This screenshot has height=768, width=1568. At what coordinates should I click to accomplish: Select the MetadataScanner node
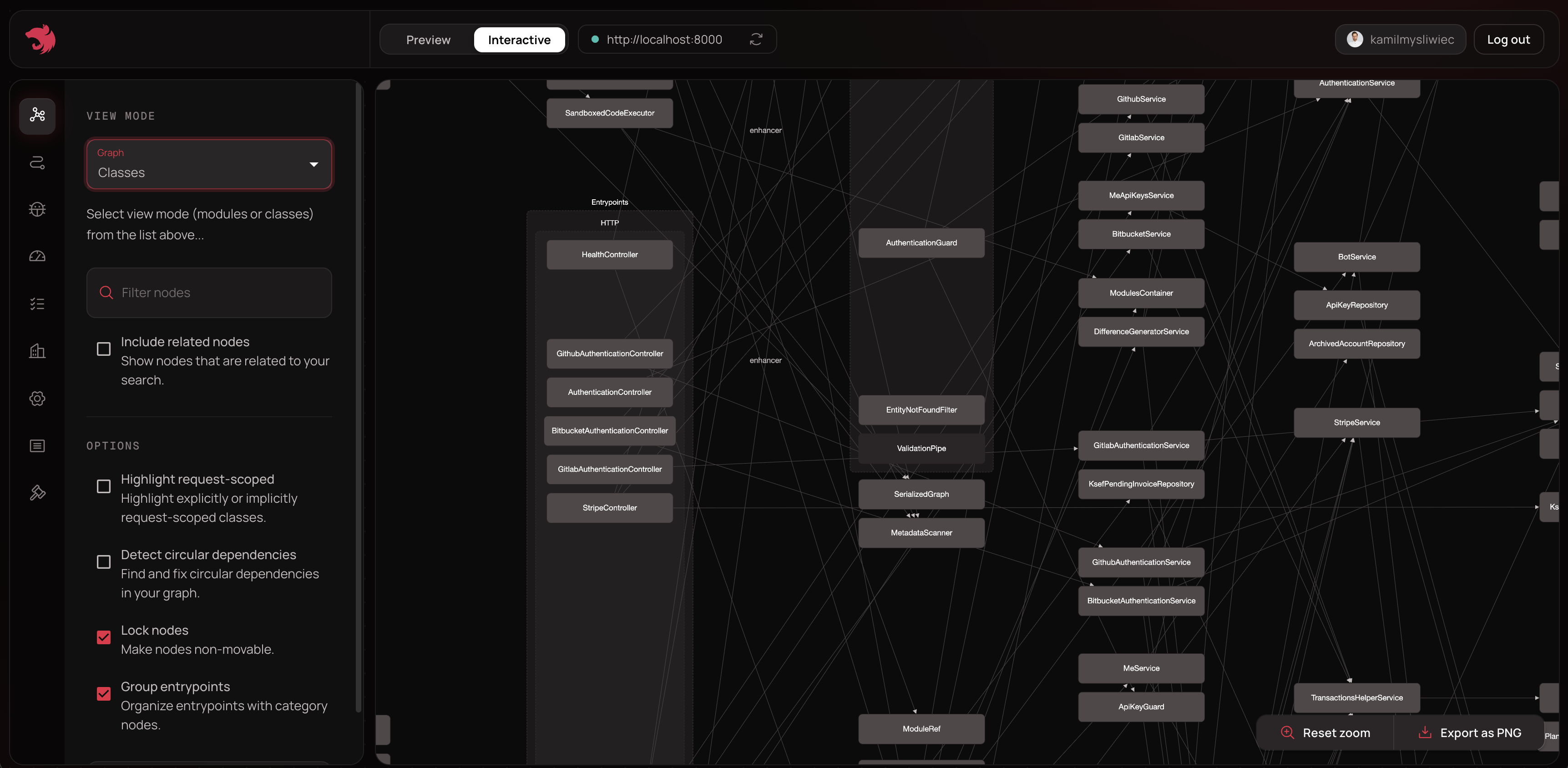(921, 533)
